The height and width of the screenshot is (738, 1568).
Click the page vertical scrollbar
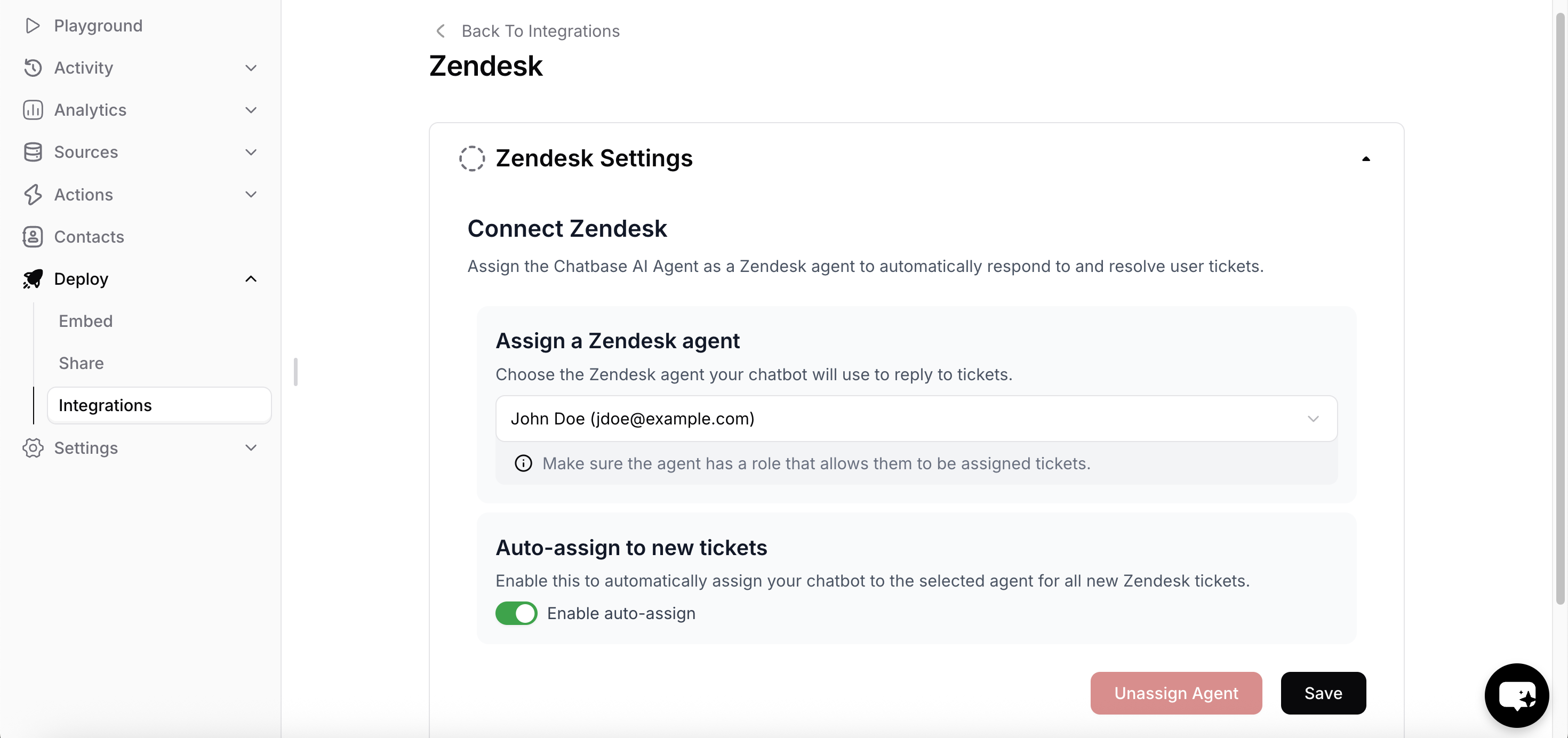(x=1559, y=304)
